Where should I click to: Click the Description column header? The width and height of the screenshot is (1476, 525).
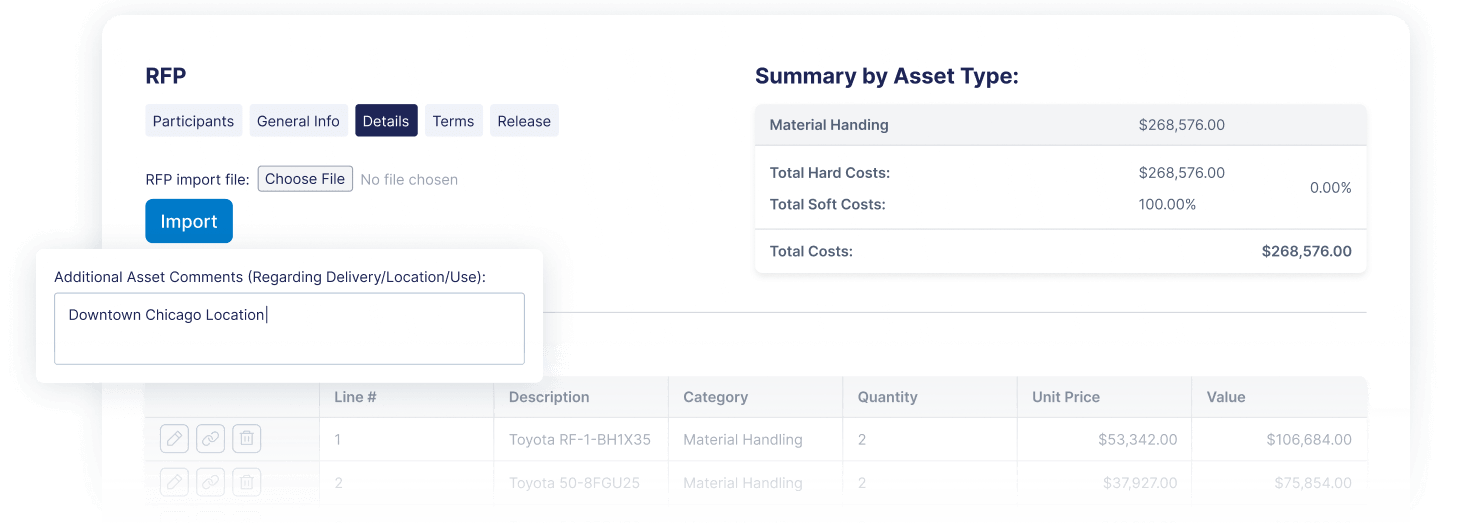549,397
